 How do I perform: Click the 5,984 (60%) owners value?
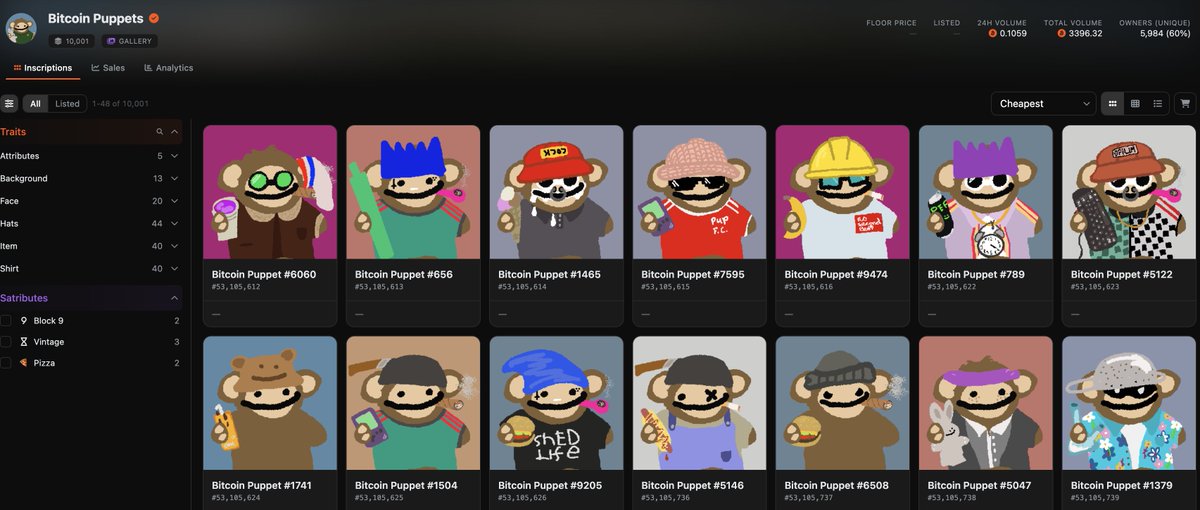tap(1165, 33)
